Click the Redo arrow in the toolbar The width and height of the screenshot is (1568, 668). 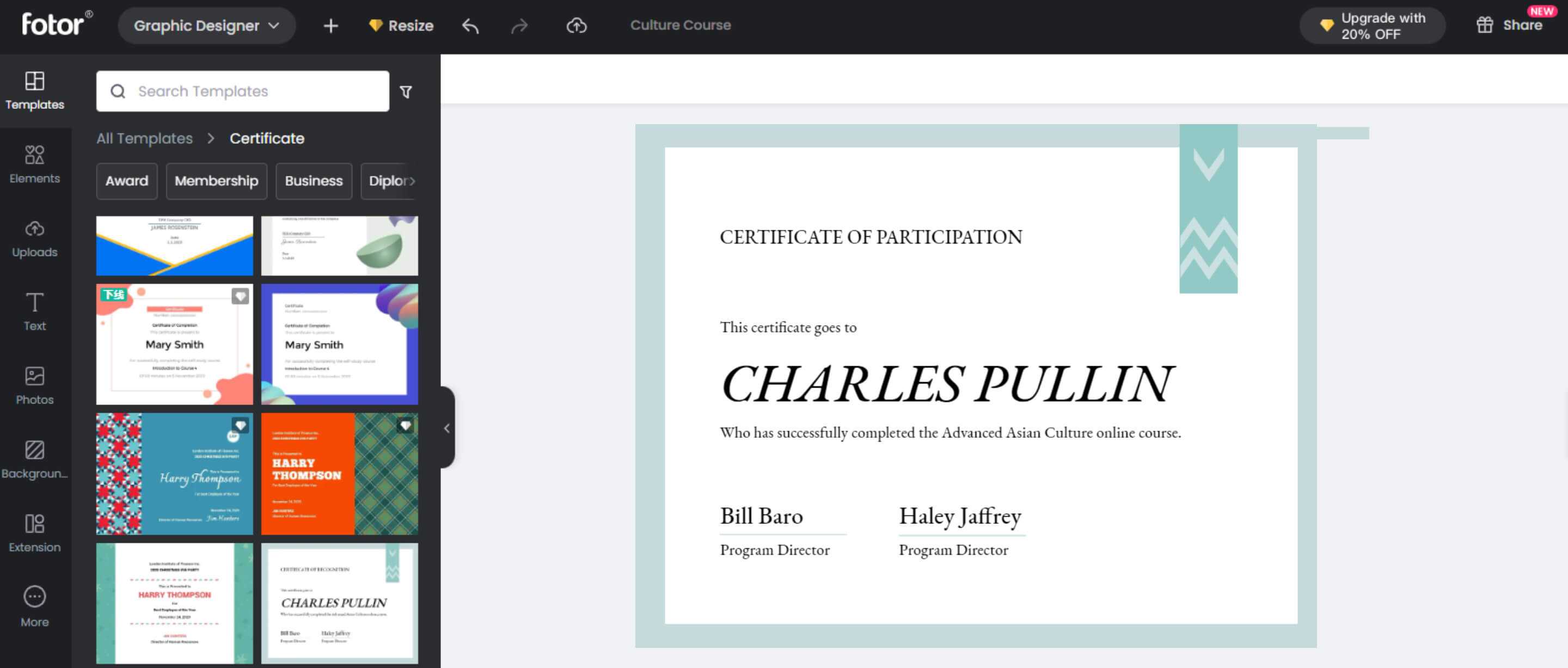point(520,26)
